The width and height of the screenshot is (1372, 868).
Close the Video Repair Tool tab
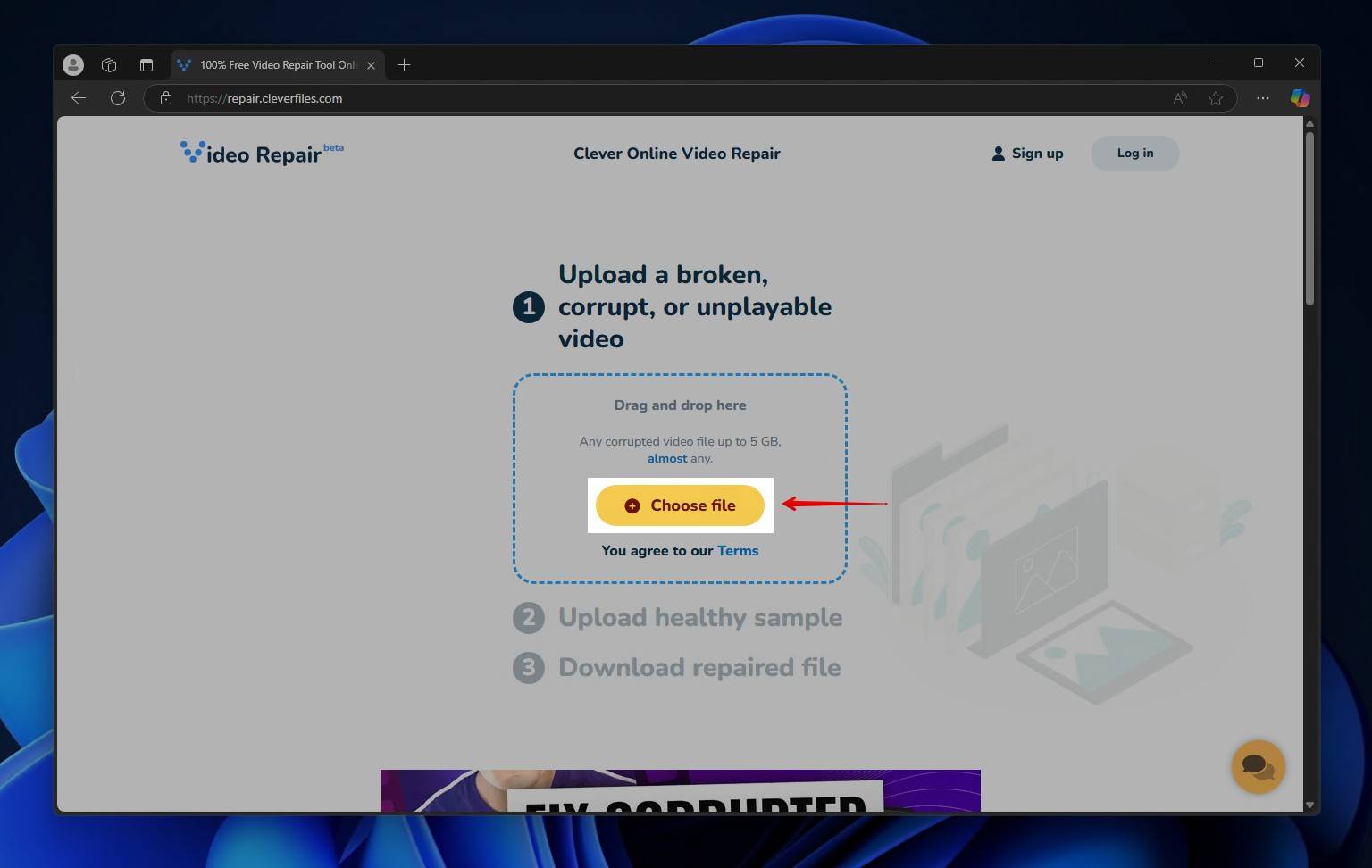[371, 65]
